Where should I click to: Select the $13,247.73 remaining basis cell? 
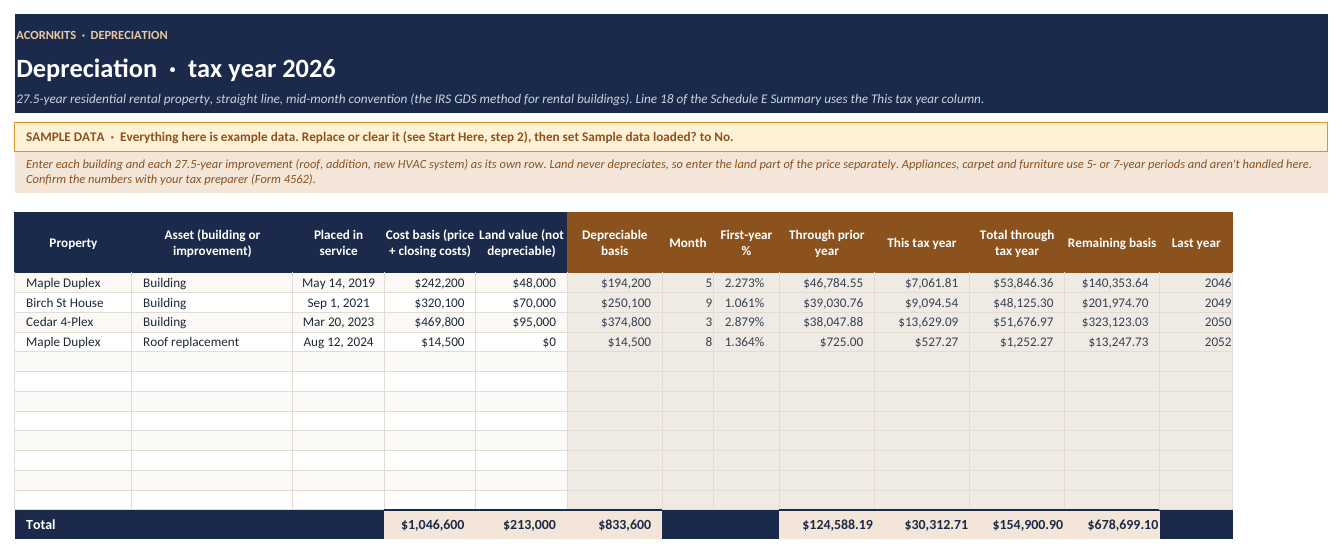[1111, 342]
